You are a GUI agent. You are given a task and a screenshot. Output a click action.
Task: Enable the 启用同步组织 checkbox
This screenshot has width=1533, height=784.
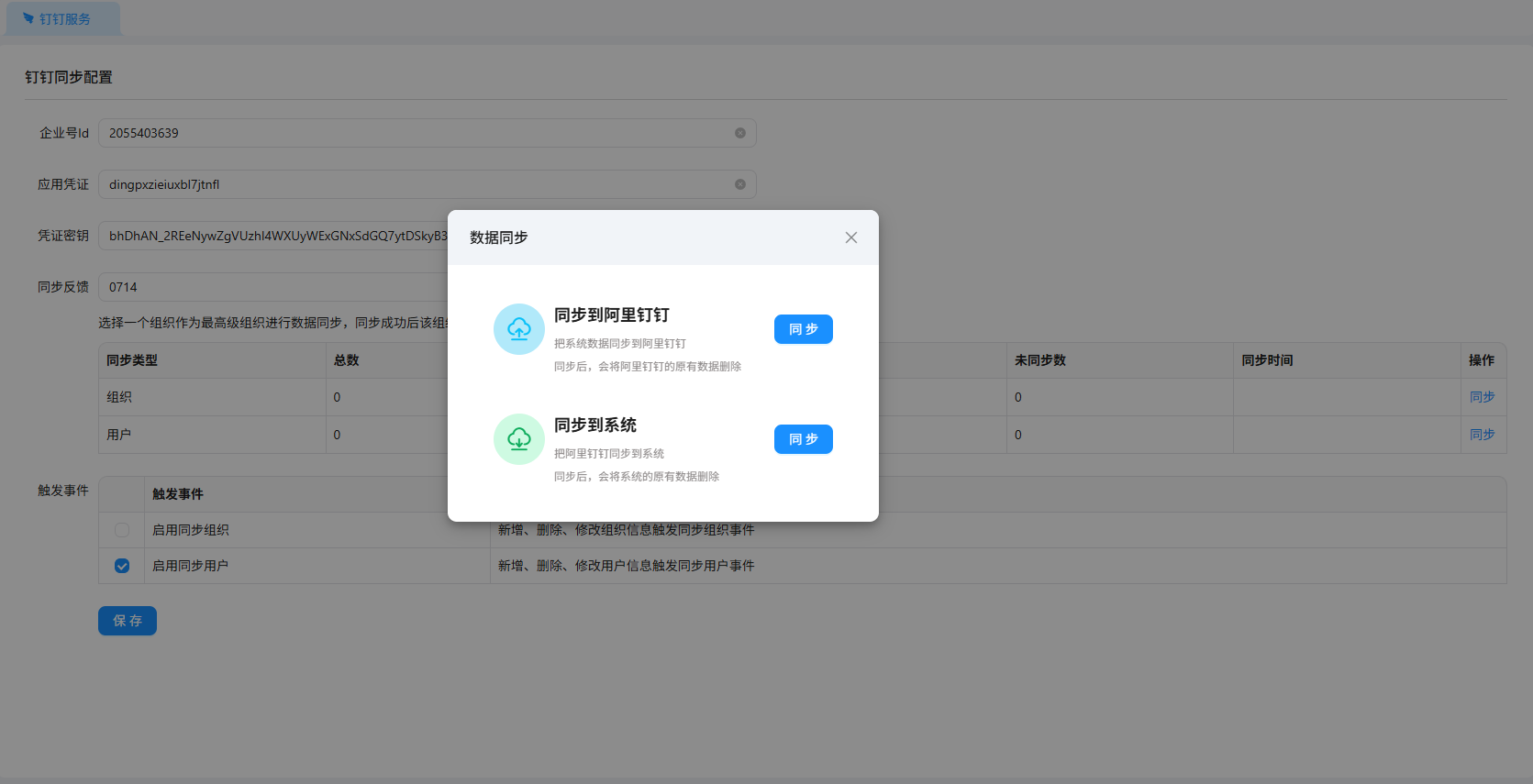(122, 530)
